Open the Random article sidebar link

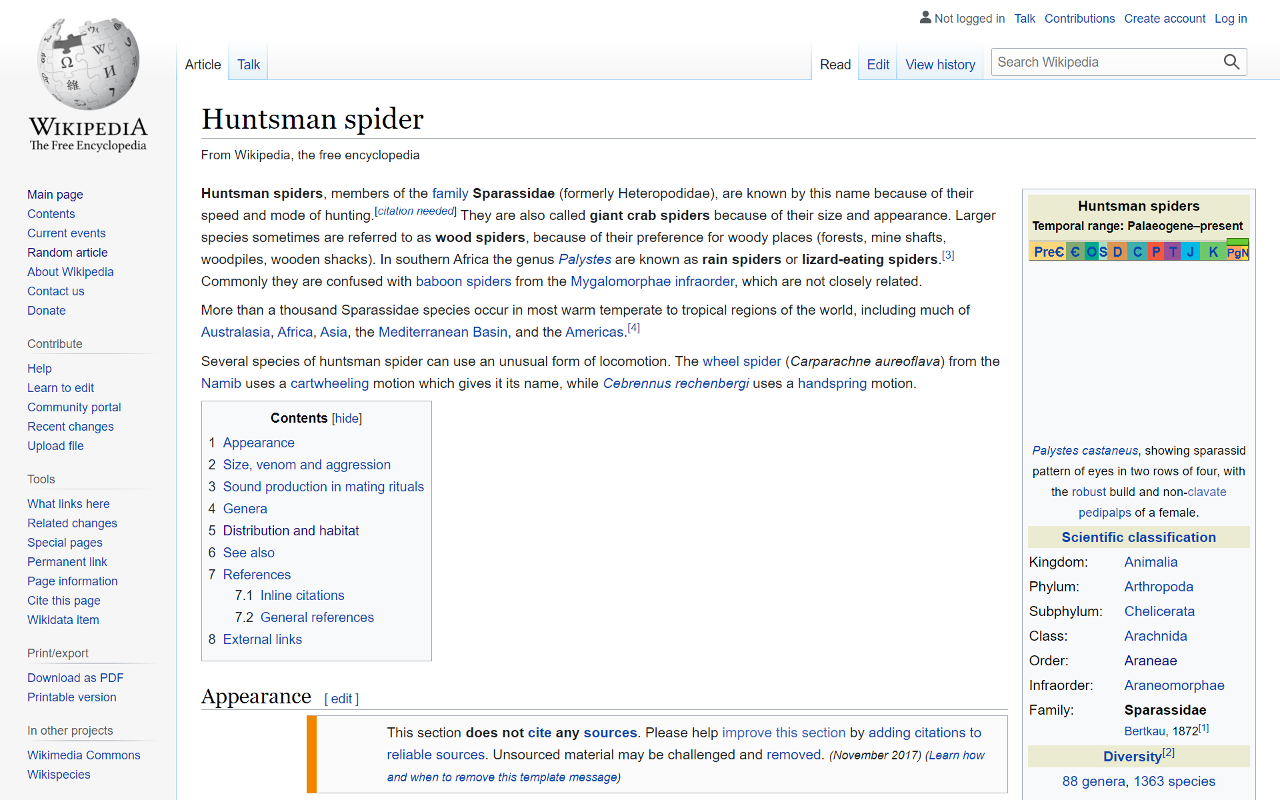pos(67,253)
